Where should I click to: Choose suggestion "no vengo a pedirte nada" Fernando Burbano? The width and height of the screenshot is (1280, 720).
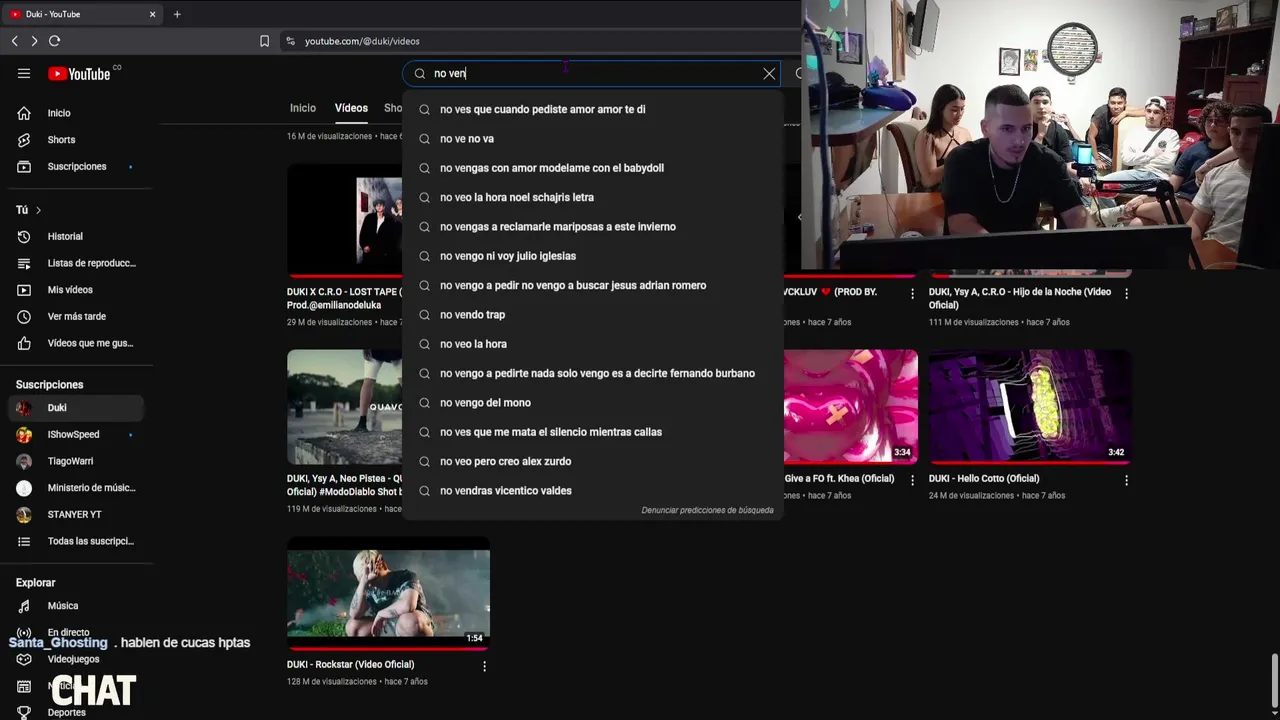coord(592,373)
